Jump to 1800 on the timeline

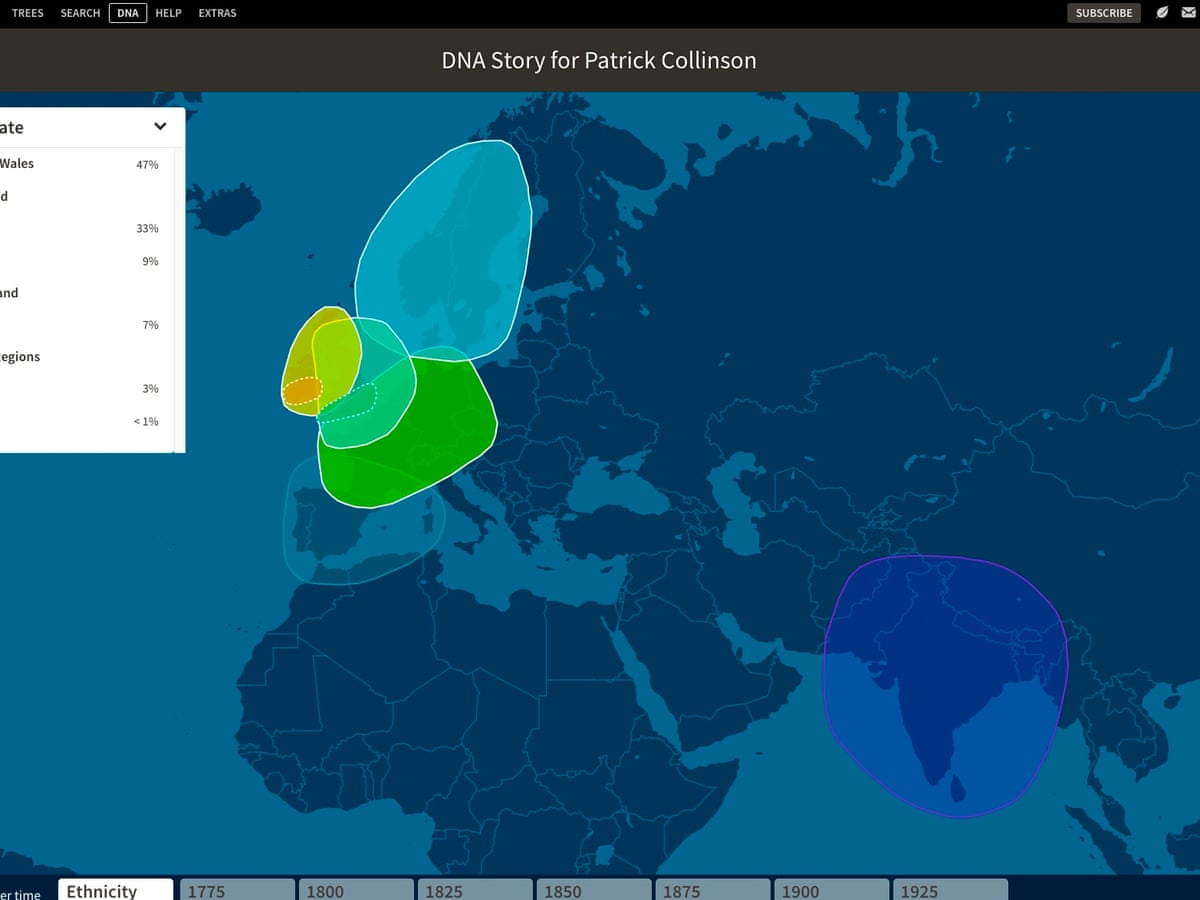pos(354,890)
